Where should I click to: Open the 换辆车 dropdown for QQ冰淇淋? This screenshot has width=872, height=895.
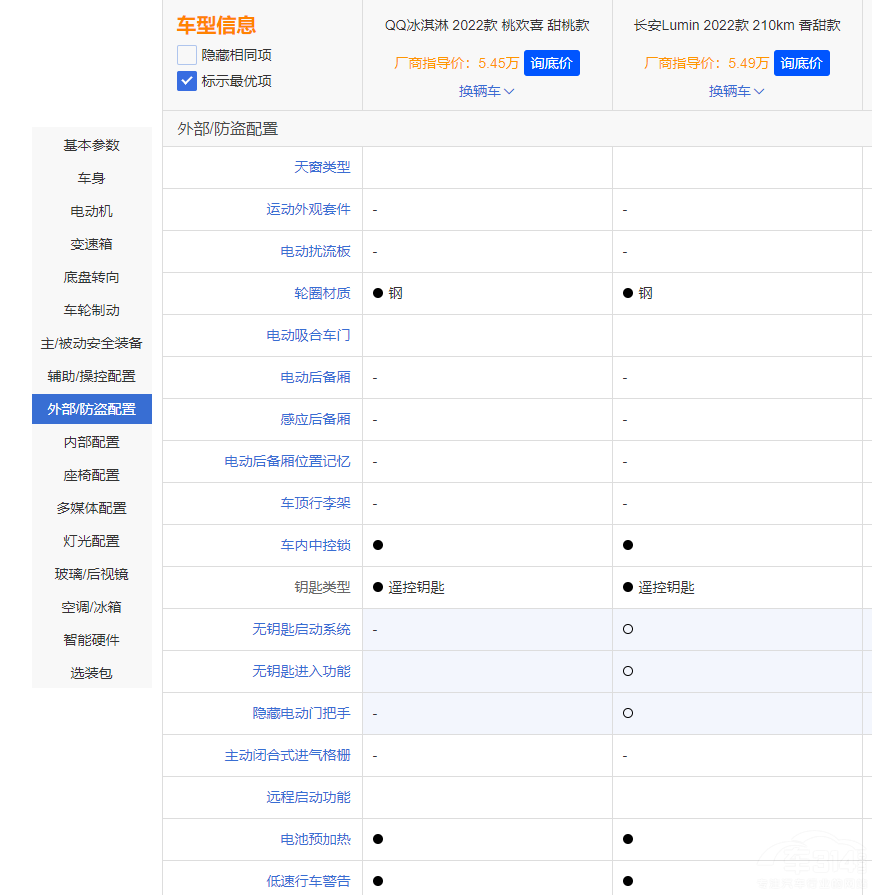click(486, 90)
